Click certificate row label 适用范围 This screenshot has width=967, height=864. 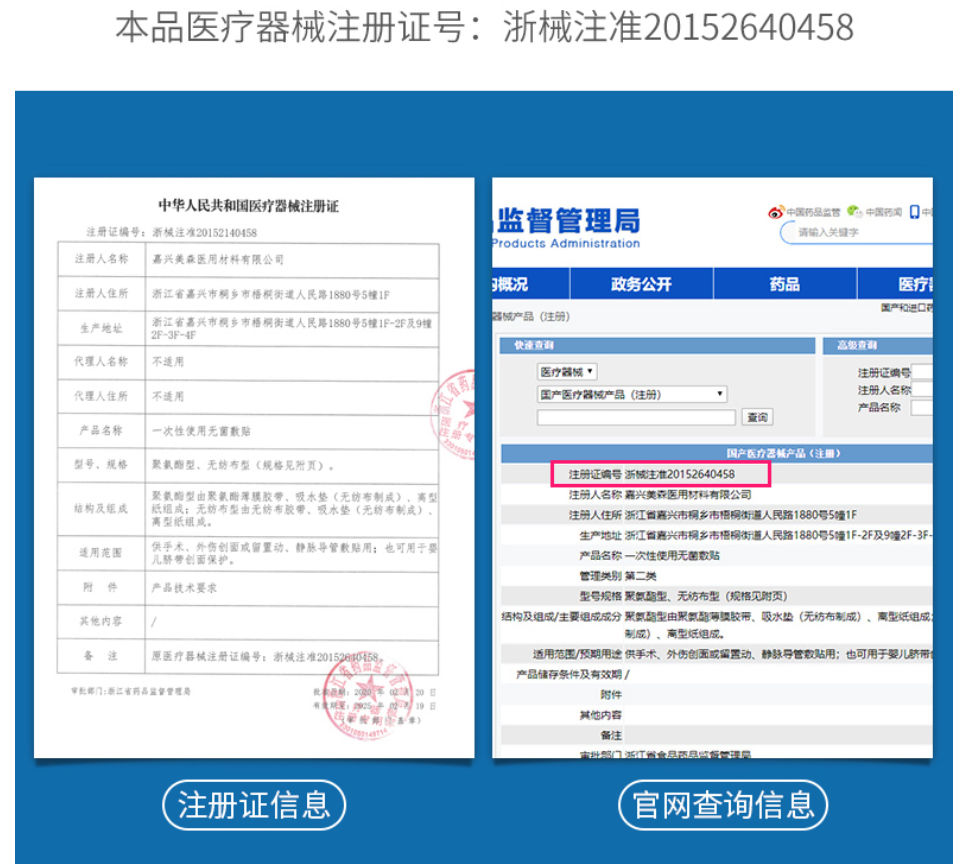(101, 553)
